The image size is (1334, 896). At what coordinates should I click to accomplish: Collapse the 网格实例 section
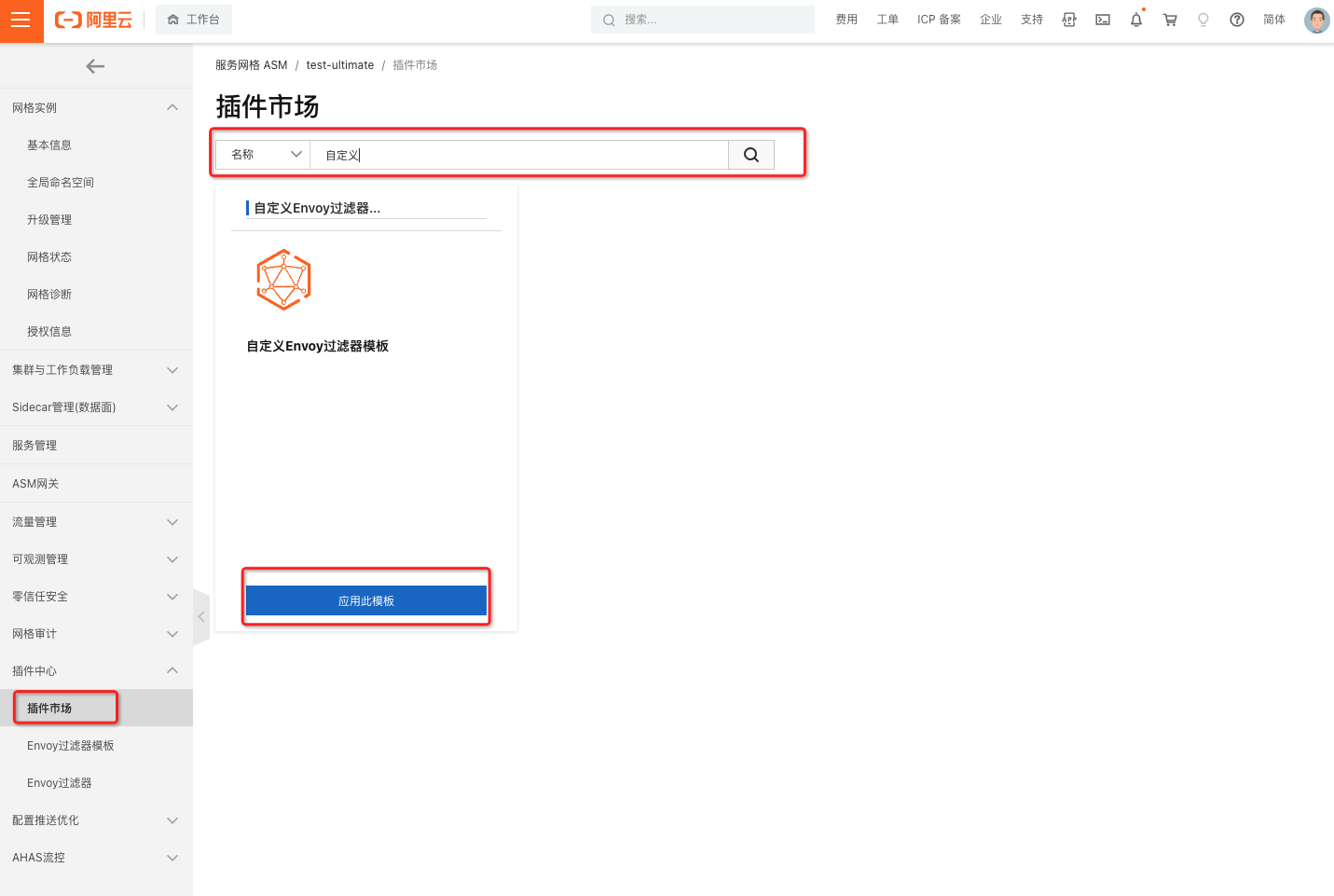point(96,108)
